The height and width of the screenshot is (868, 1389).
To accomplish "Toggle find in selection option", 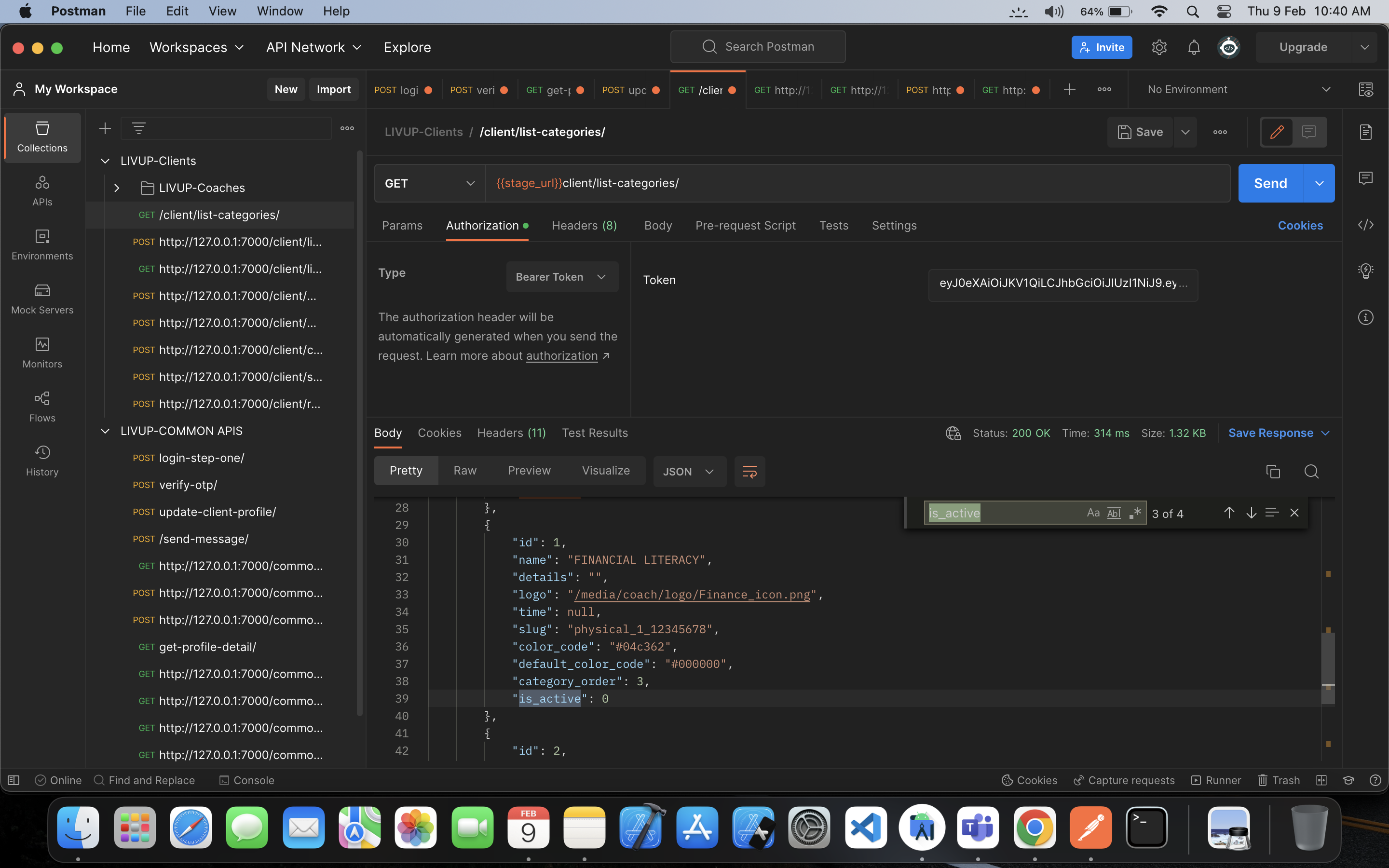I will click(1272, 513).
